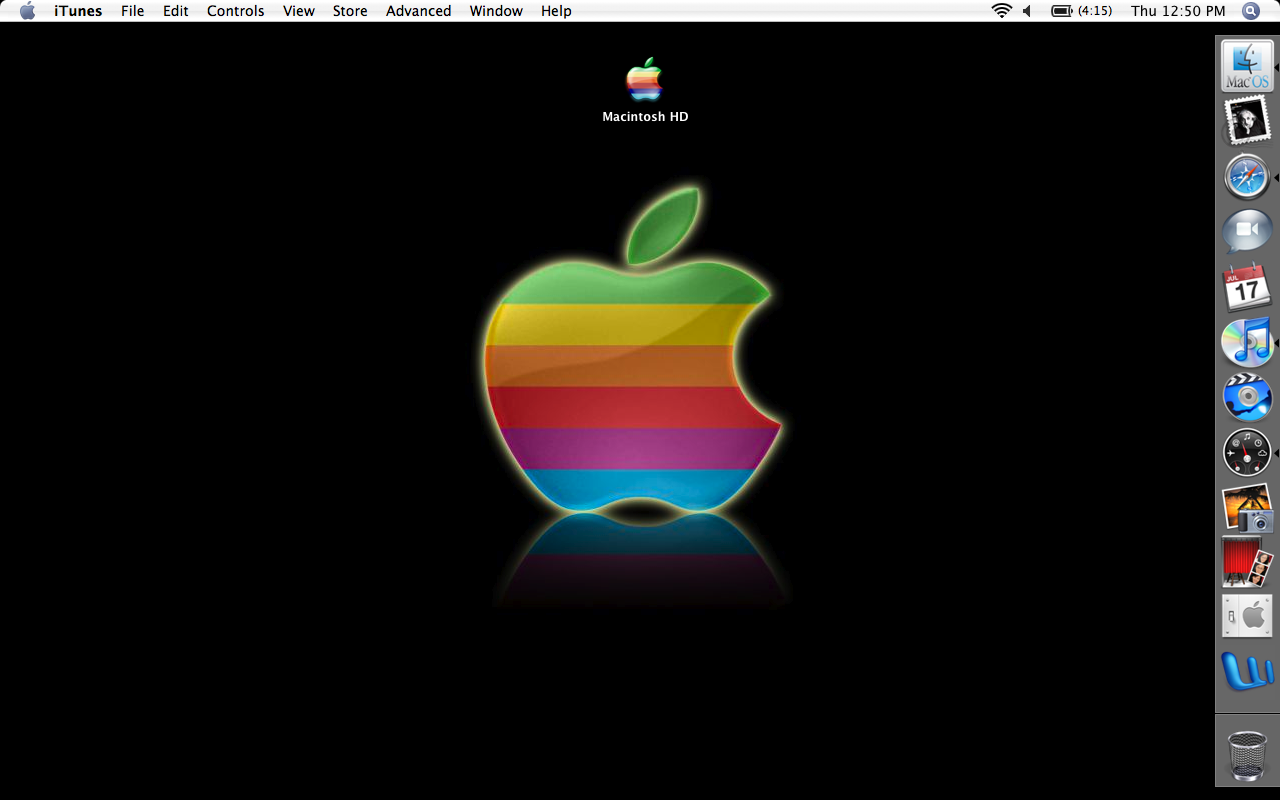Open the Advanced menu

click(418, 11)
